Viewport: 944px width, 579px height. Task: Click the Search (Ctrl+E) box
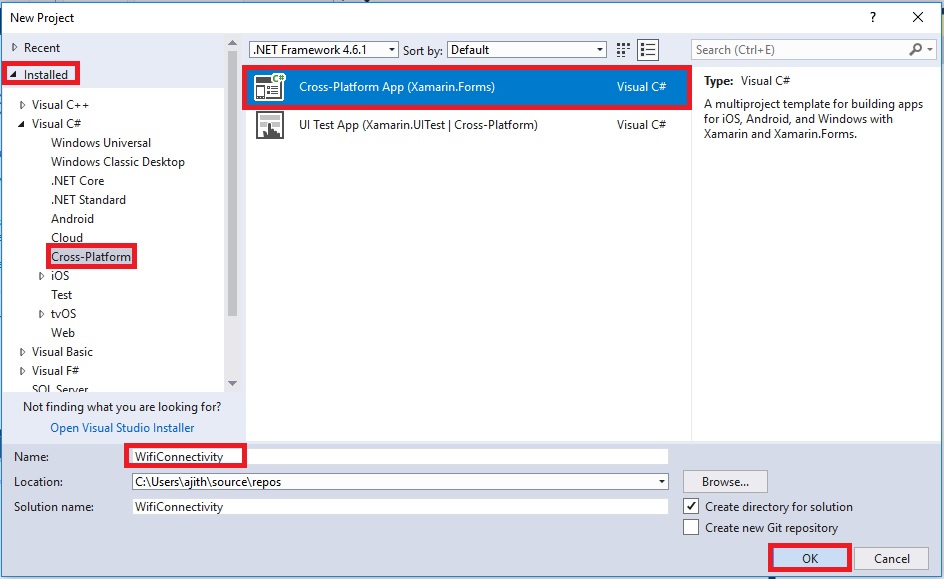(801, 50)
